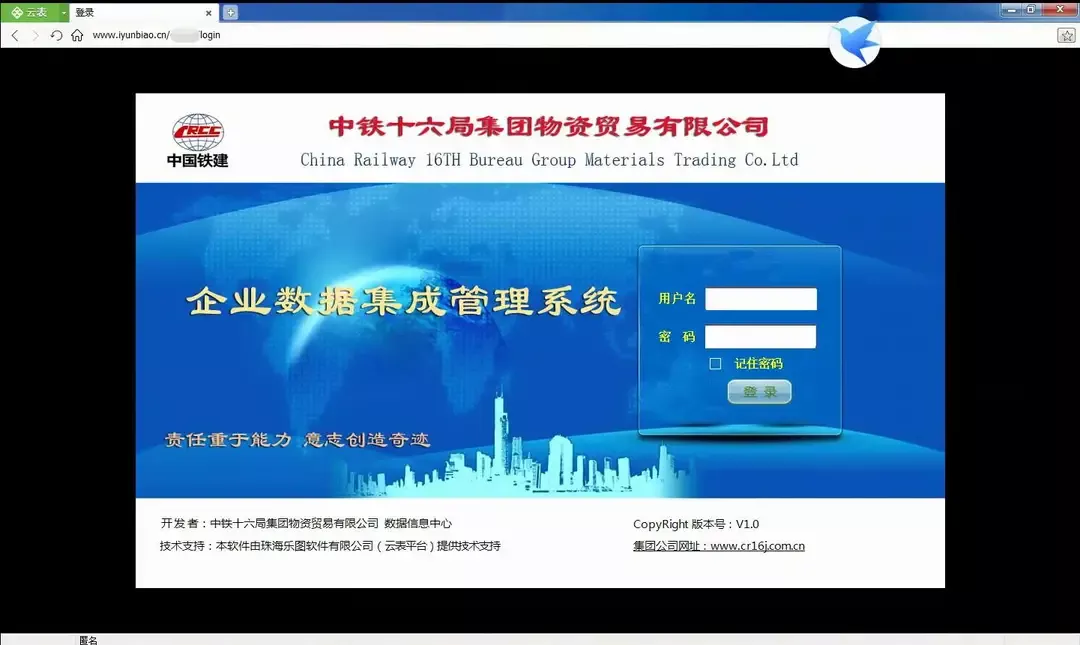Screen dimensions: 1080x645
Task: Click the 技术支持 support info line
Action: click(330, 546)
